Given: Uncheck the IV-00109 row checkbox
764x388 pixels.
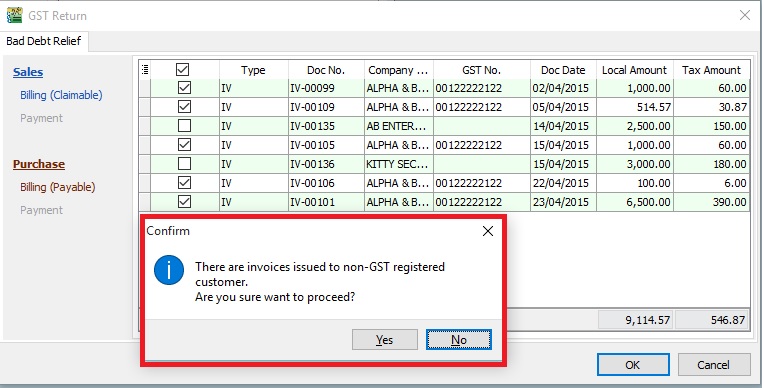Looking at the screenshot, I should [x=184, y=107].
